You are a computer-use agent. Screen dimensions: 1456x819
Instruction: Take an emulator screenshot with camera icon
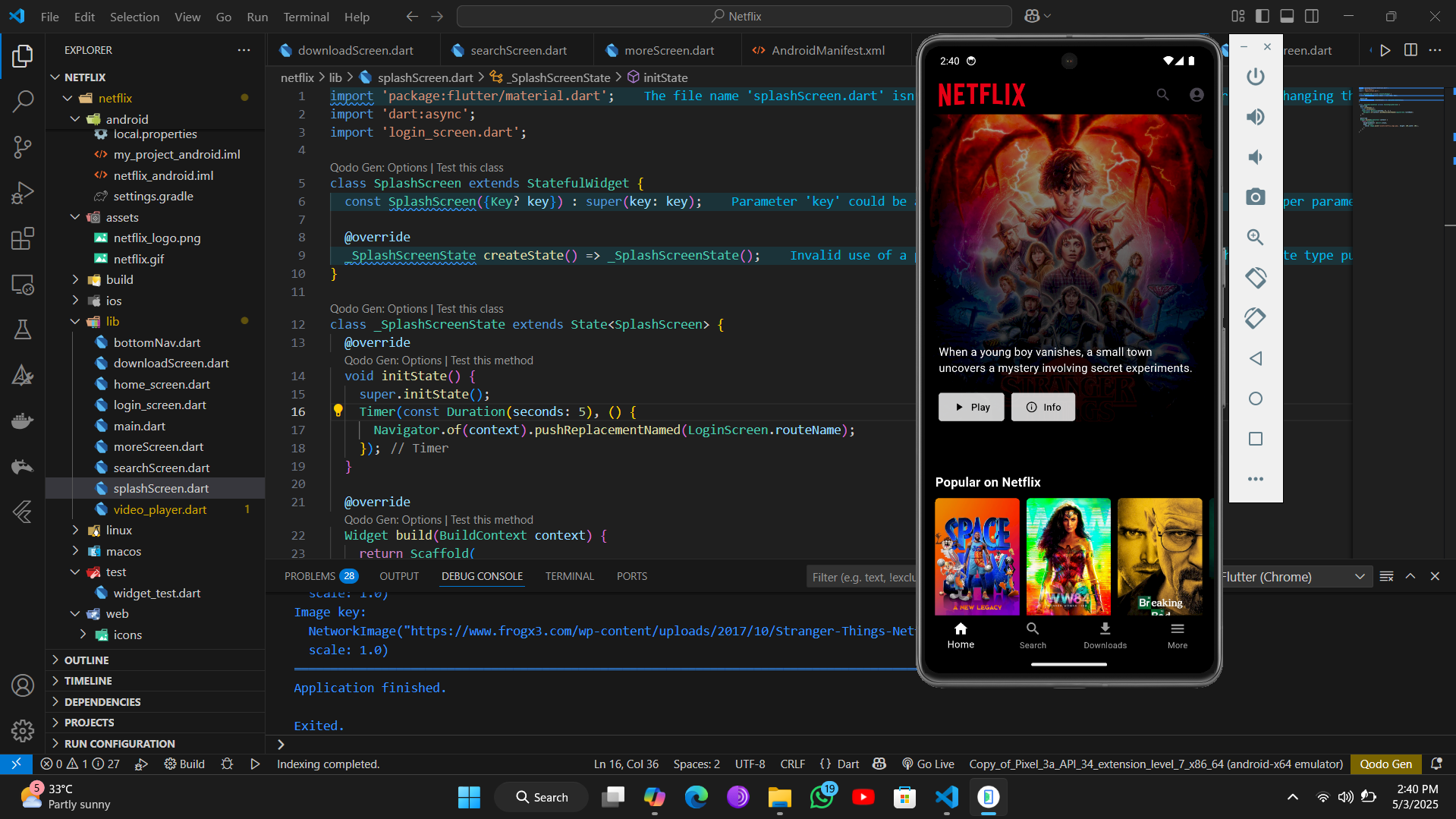tap(1255, 197)
